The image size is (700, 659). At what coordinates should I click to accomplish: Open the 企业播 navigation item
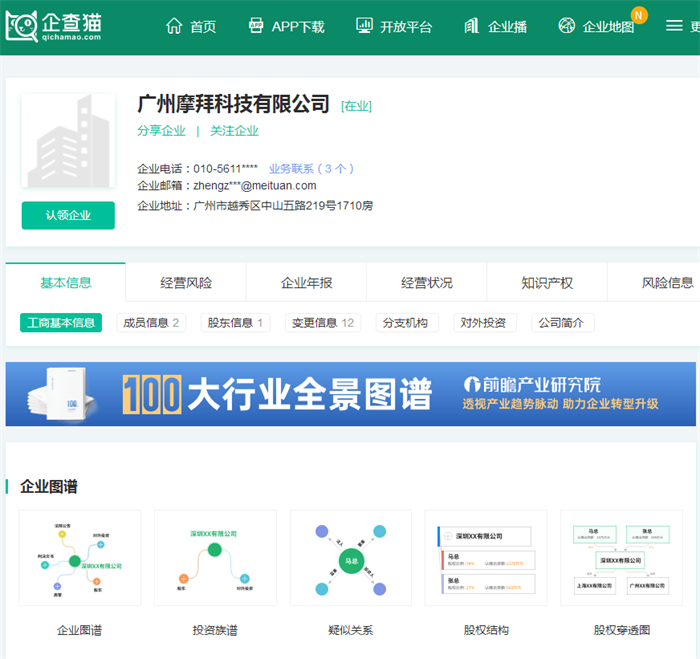pos(508,27)
